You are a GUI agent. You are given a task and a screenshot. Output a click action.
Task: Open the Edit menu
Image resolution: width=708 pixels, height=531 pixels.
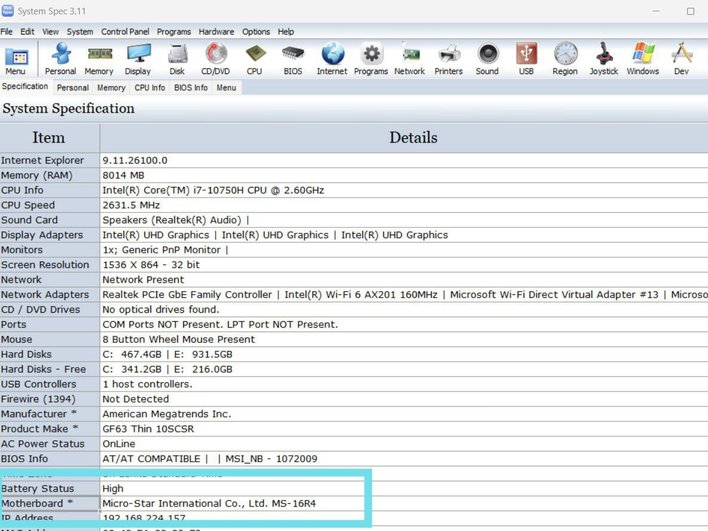pyautogui.click(x=27, y=32)
